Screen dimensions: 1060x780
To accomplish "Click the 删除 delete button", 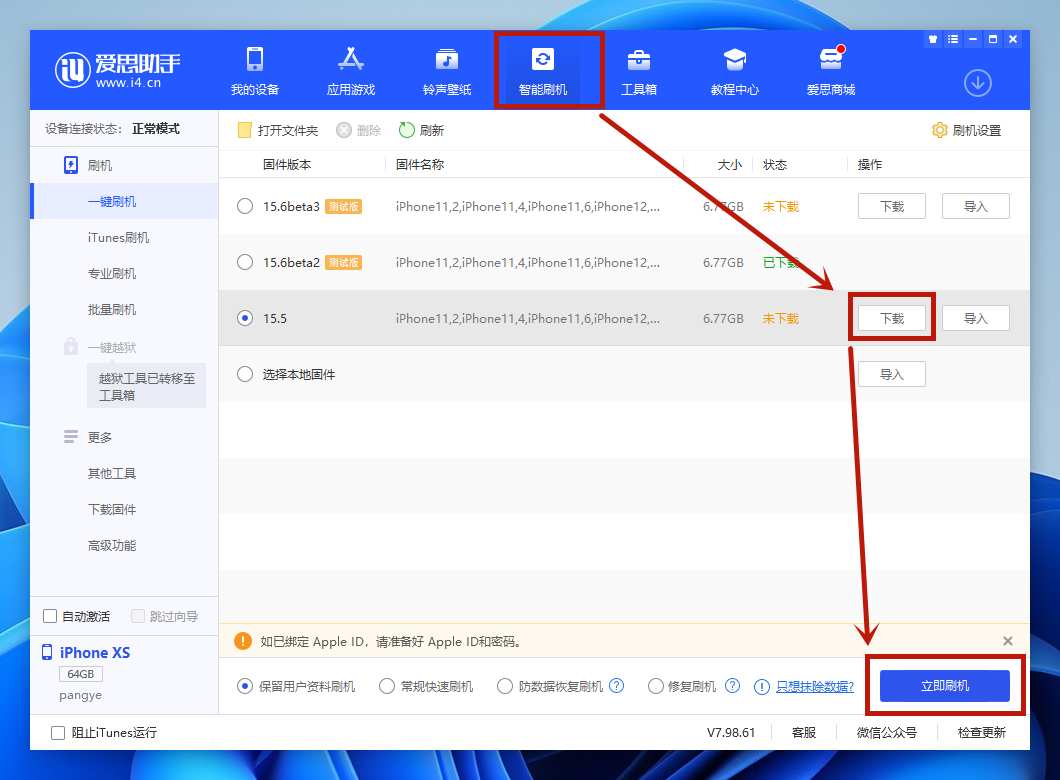I will click(x=359, y=130).
